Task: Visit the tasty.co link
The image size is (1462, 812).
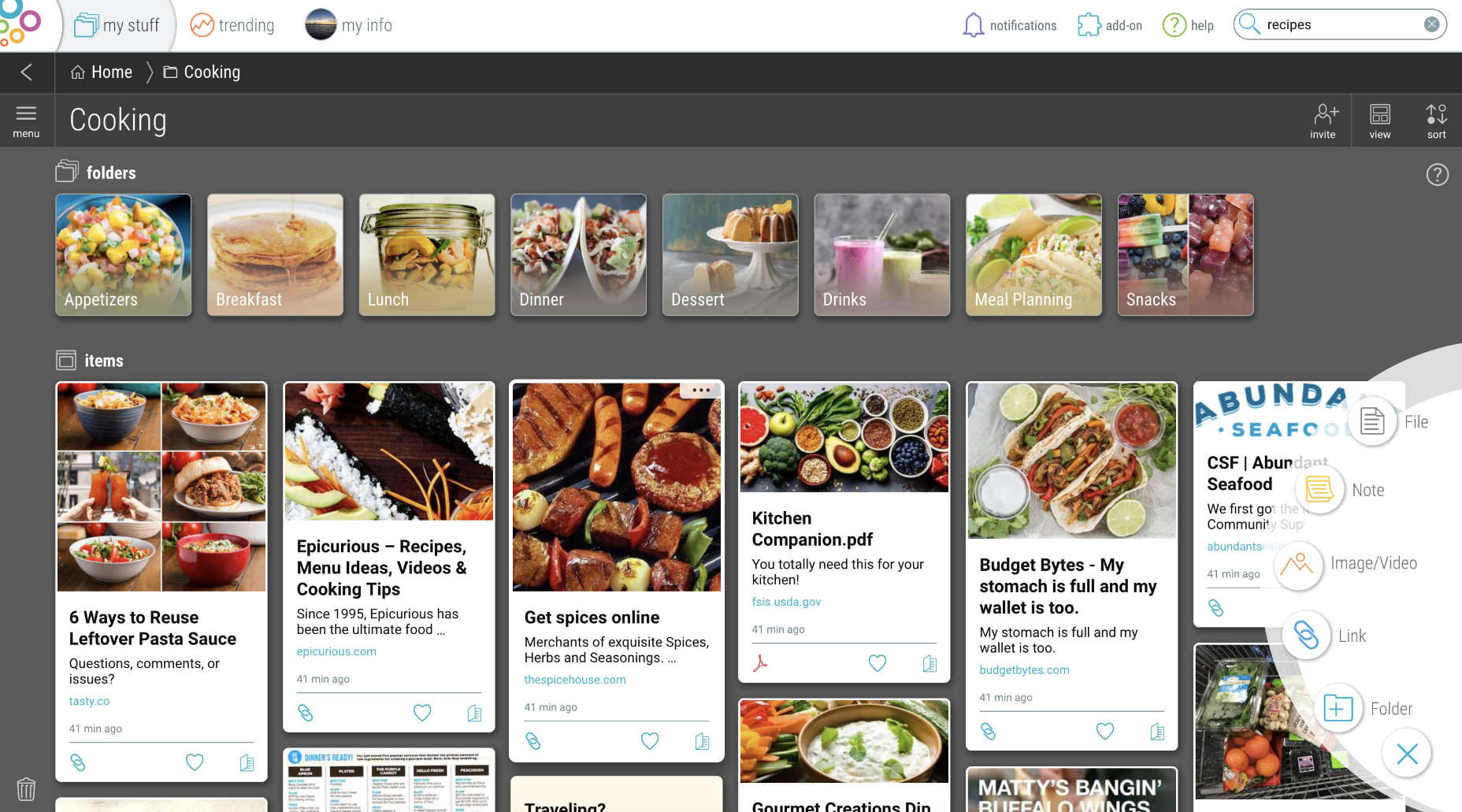Action: point(89,701)
